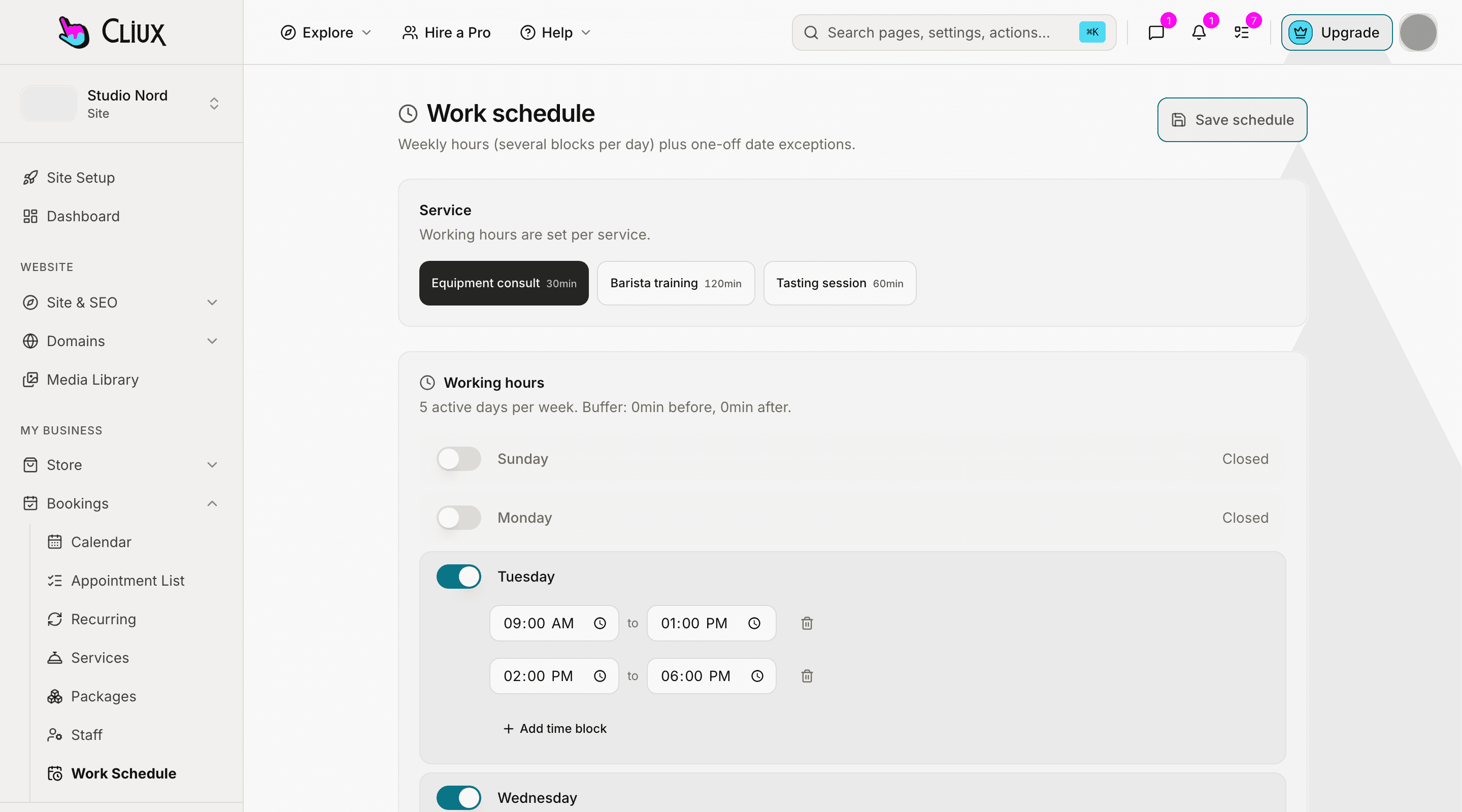Image resolution: width=1462 pixels, height=812 pixels.
Task: Click Save schedule button
Action: (1232, 120)
